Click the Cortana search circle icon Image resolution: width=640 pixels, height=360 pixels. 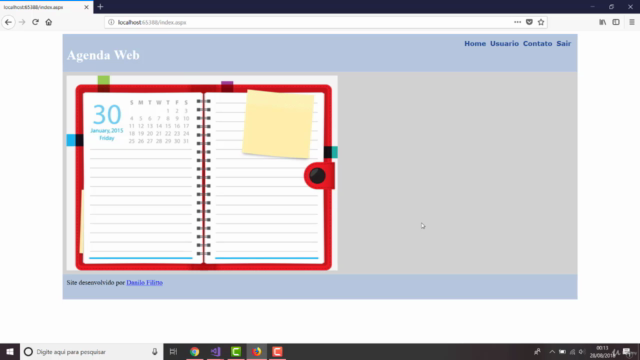pyautogui.click(x=28, y=351)
